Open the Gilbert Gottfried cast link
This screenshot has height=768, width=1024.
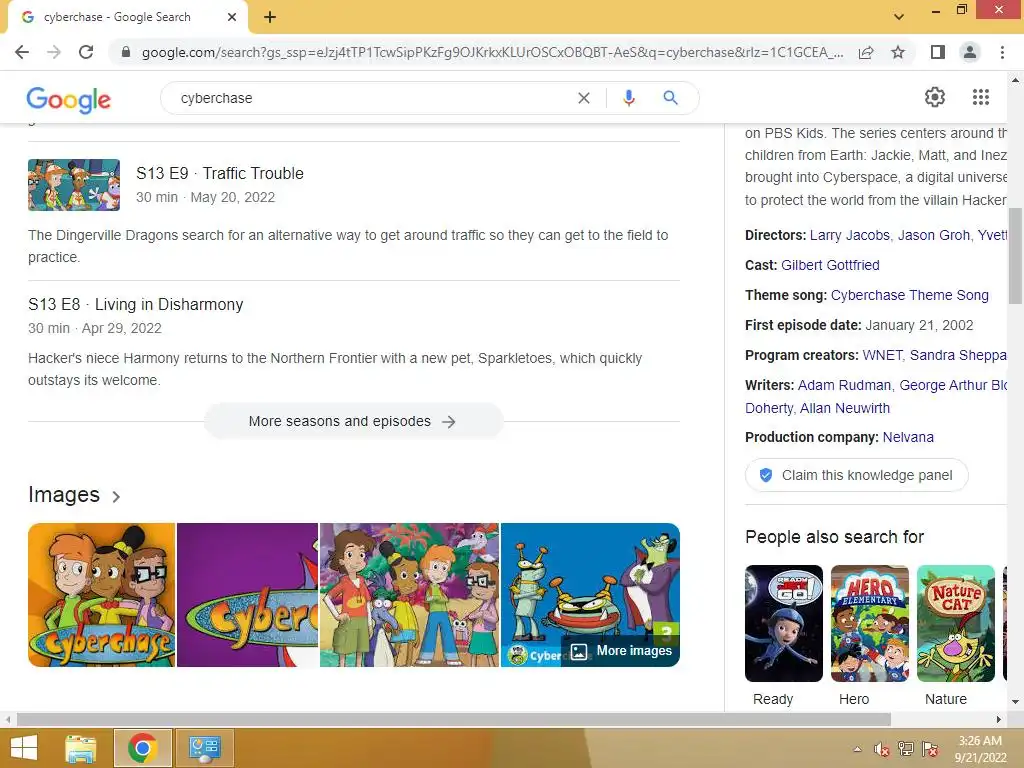830,265
